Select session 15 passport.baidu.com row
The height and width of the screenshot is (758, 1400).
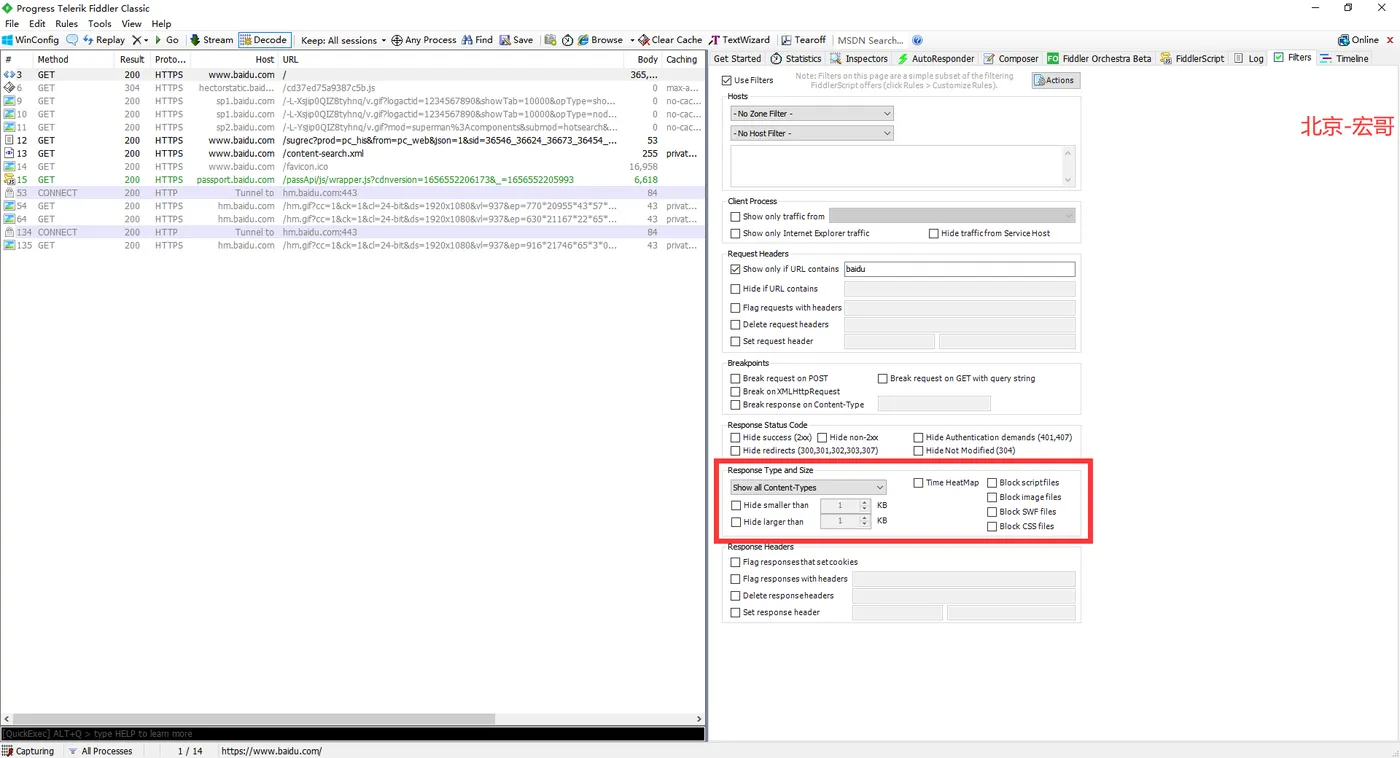(x=352, y=180)
